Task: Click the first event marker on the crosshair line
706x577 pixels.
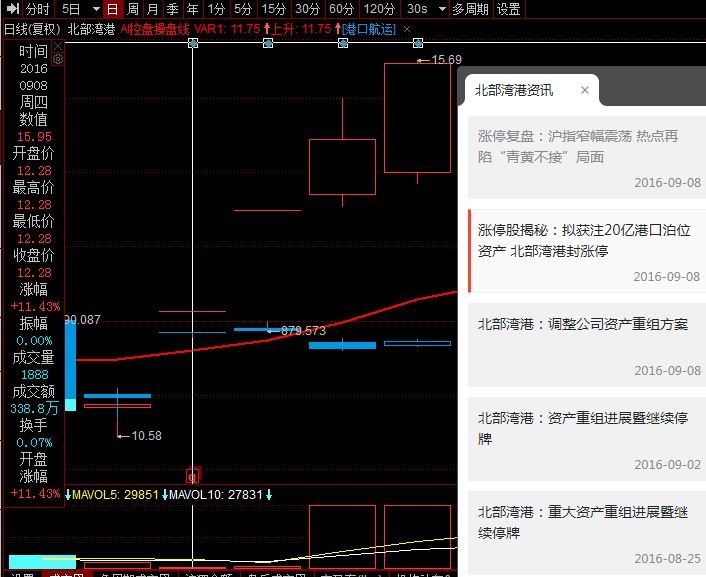Action: click(193, 44)
